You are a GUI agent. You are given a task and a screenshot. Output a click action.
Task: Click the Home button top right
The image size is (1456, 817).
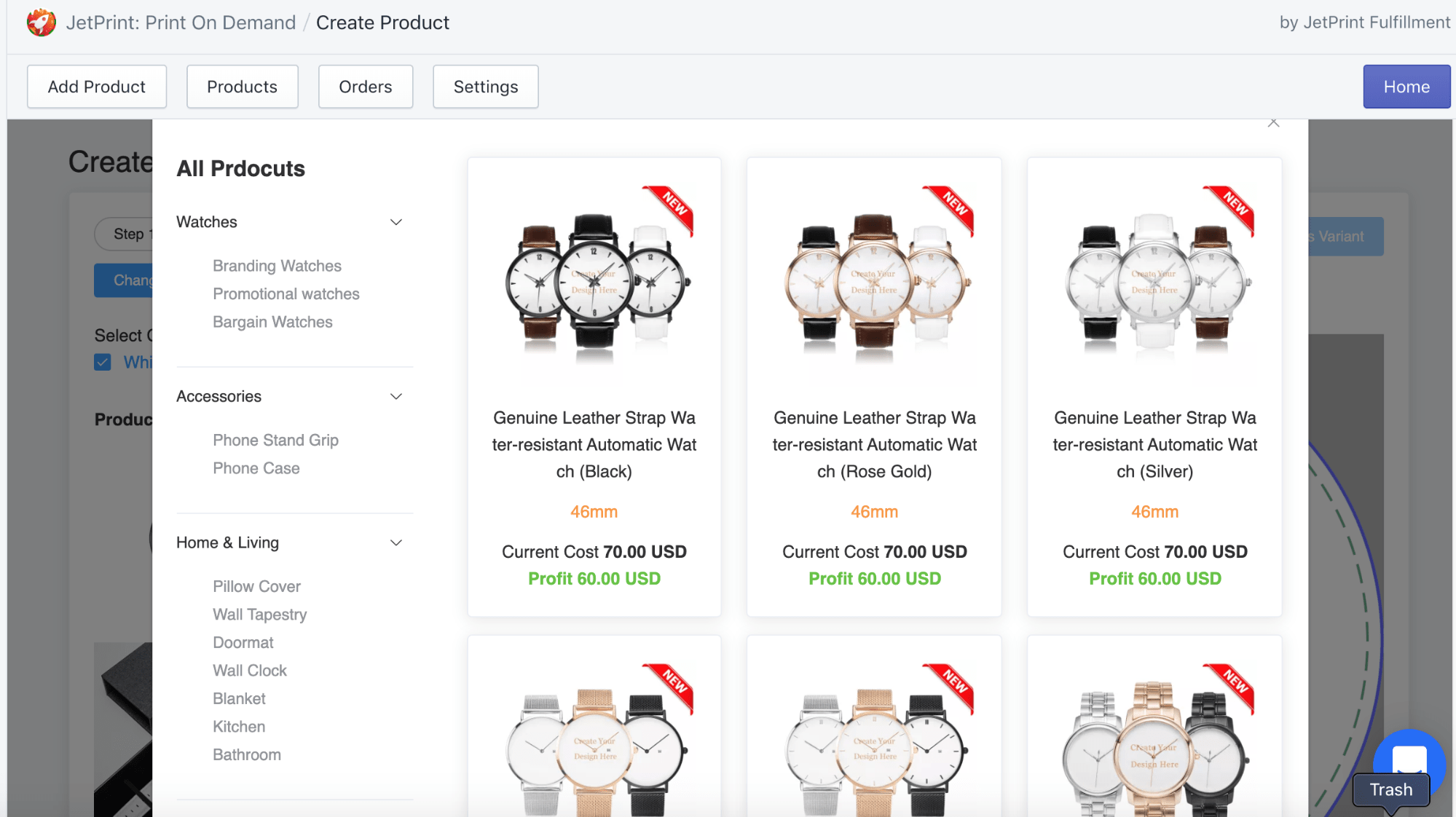(1406, 86)
